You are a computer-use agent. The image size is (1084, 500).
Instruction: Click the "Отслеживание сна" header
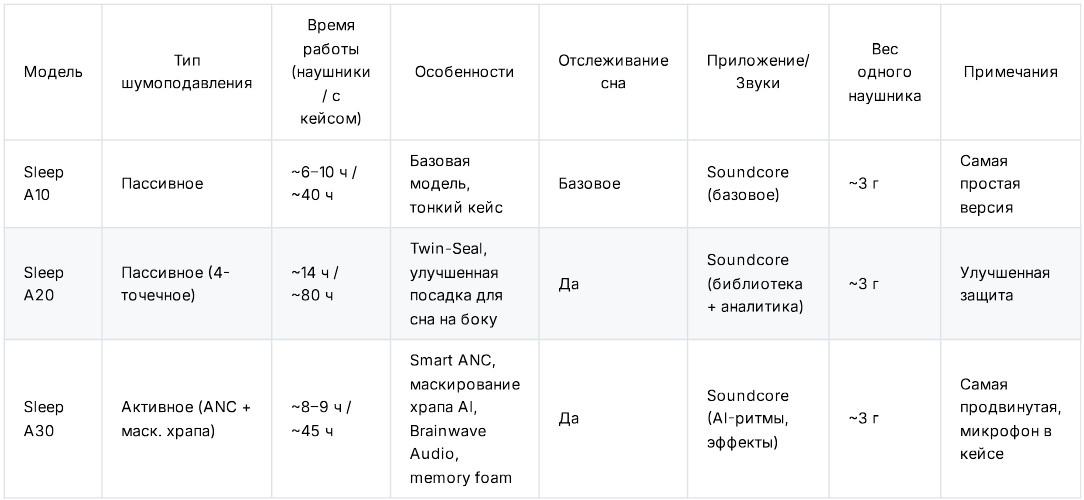click(x=613, y=72)
